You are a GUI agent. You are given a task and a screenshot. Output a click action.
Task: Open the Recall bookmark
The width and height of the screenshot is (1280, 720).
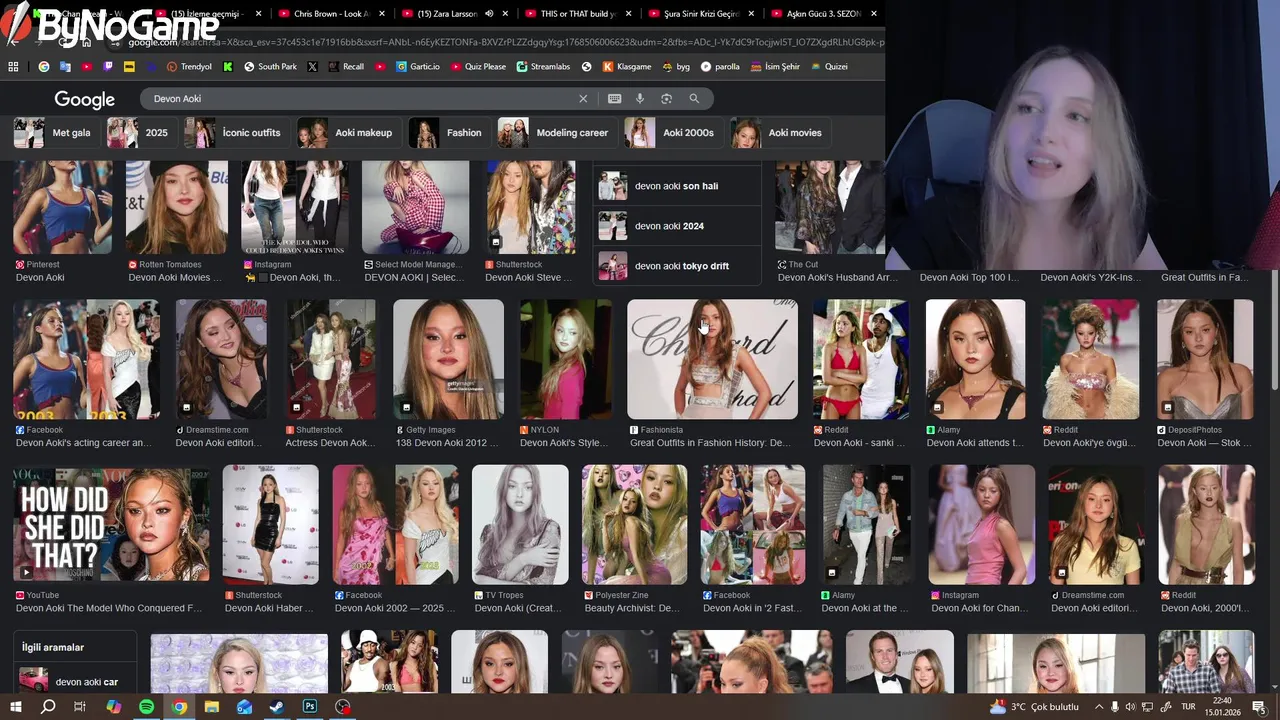point(346,66)
